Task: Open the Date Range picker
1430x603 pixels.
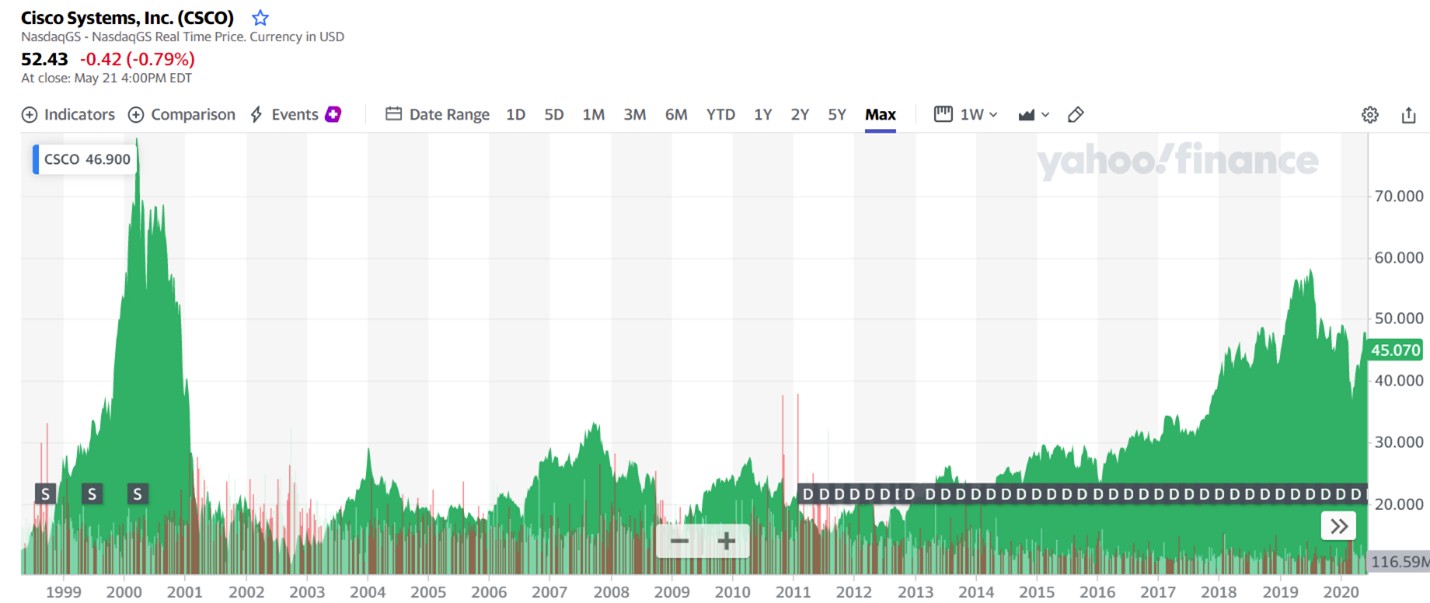Action: 438,115
